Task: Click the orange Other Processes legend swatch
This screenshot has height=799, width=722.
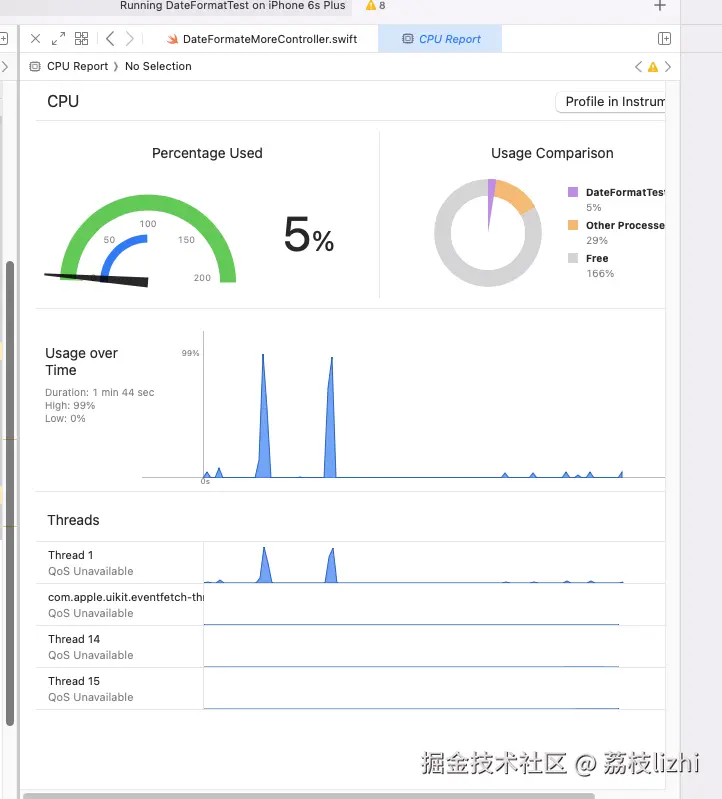Action: pyautogui.click(x=573, y=225)
